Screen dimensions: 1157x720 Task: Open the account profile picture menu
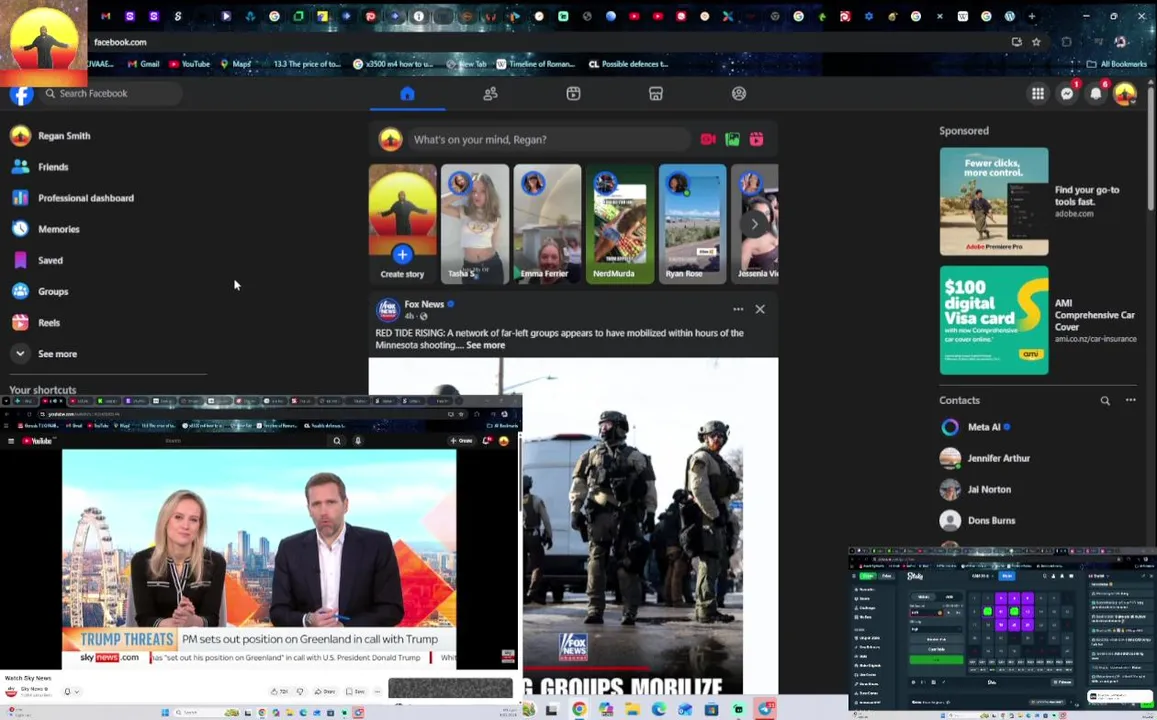tap(1125, 94)
